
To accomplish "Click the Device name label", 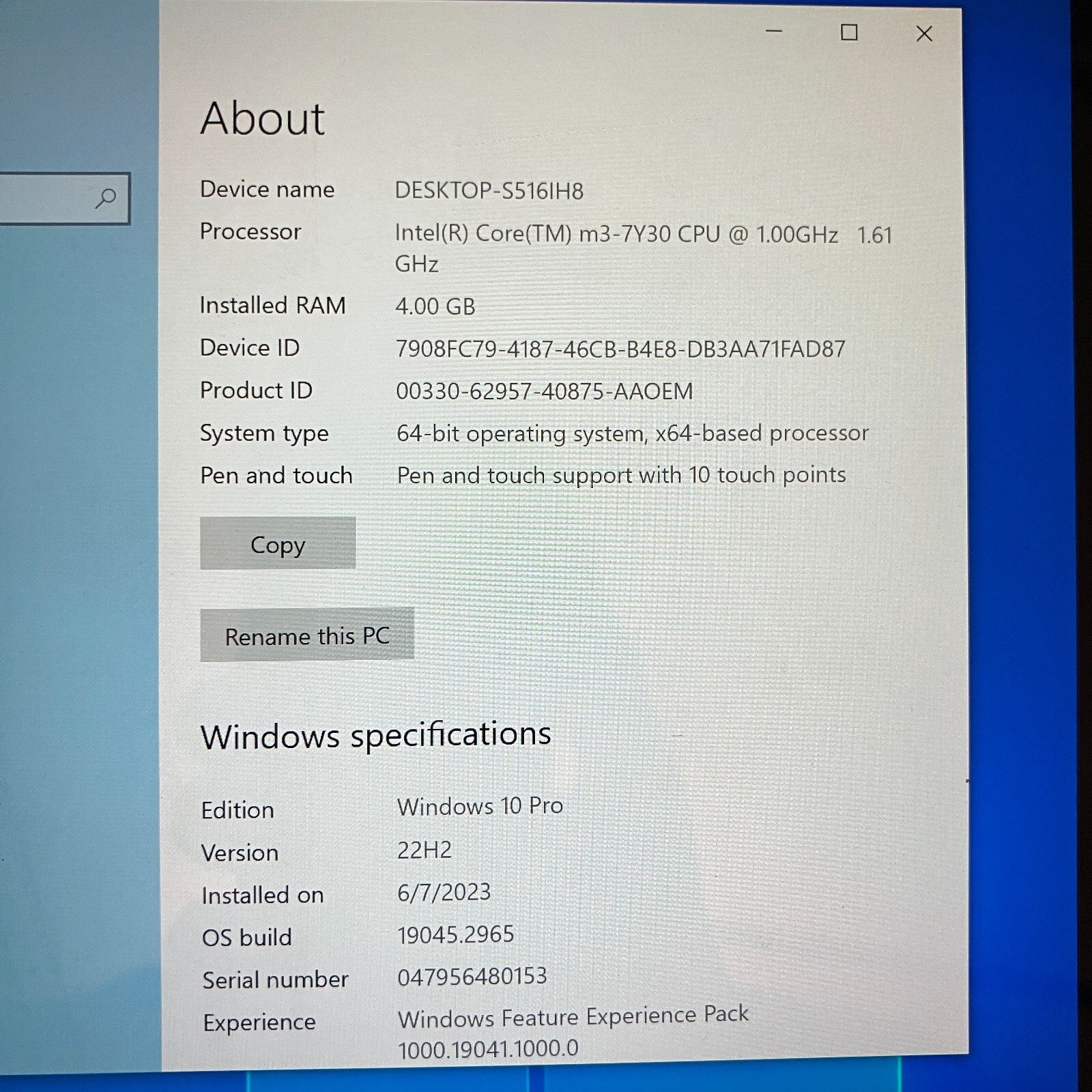I will tap(268, 190).
